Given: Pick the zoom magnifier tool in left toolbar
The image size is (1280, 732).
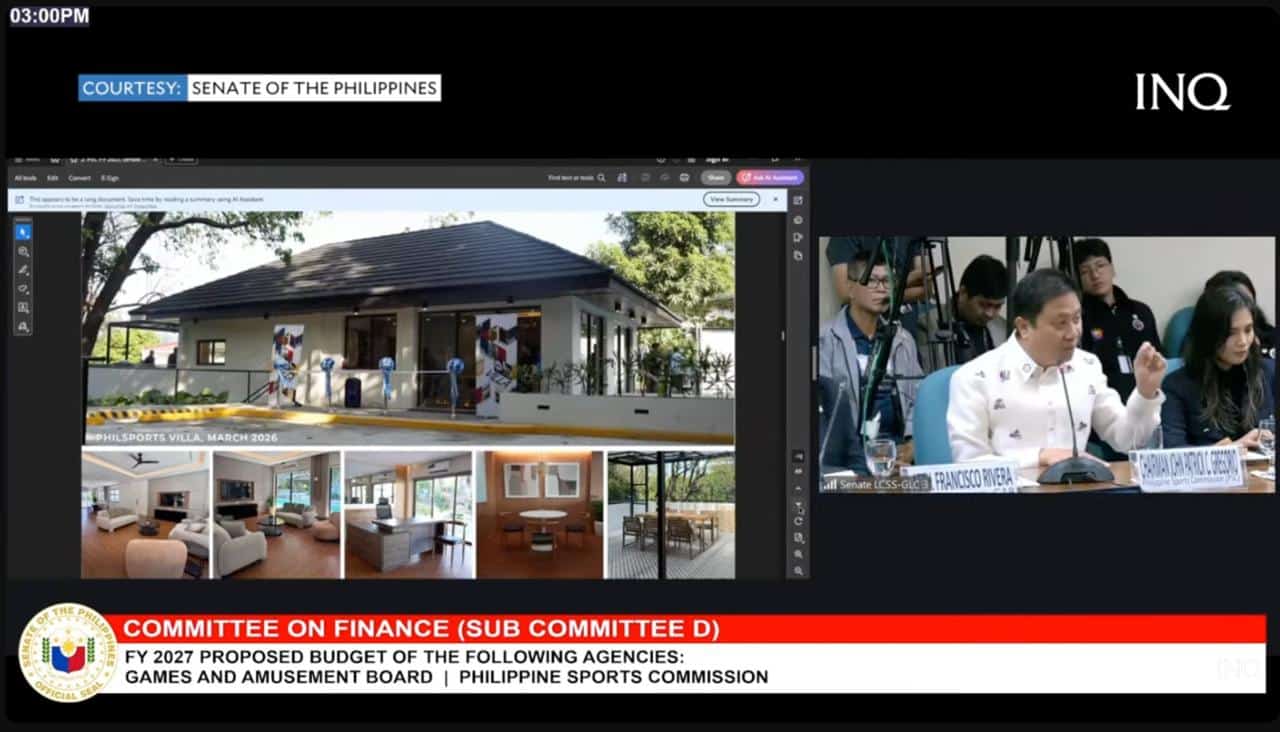Looking at the screenshot, I should tap(23, 251).
